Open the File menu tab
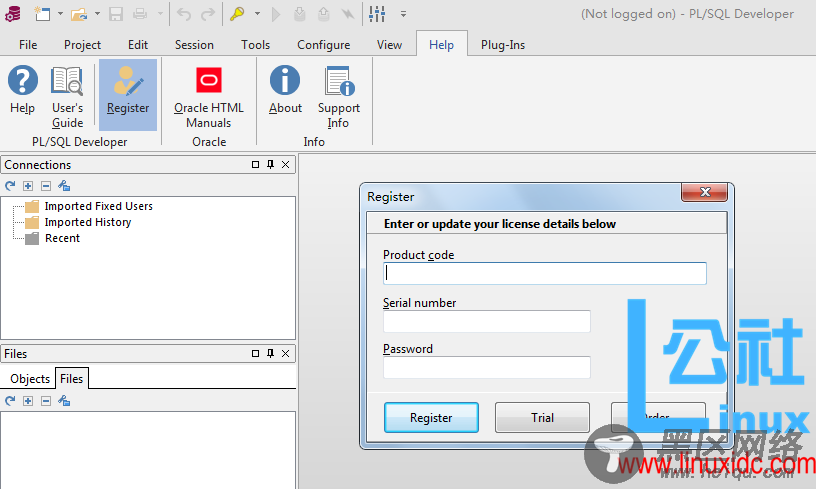This screenshot has height=489, width=816. [28, 45]
